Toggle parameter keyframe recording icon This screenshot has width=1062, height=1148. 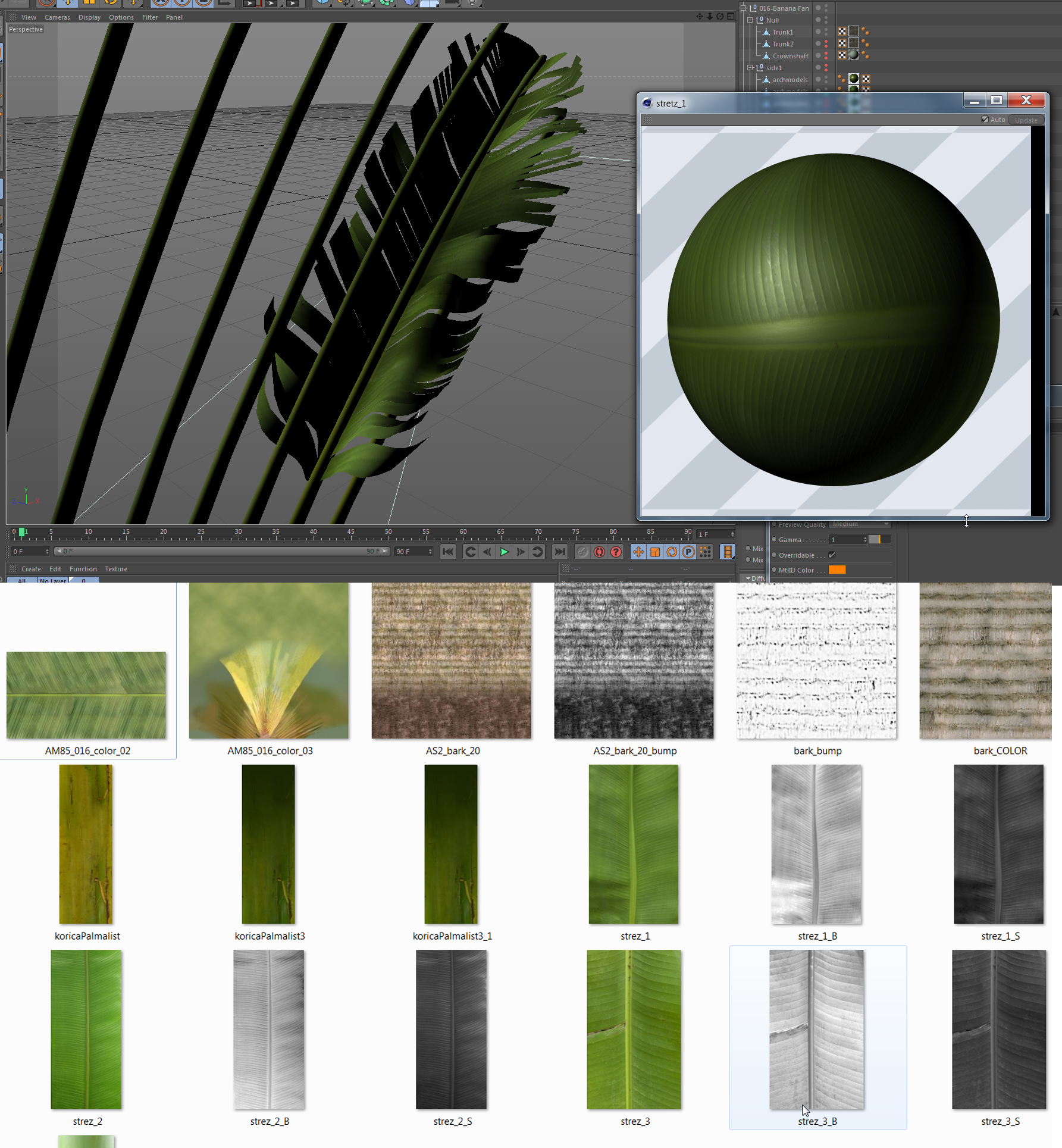688,552
